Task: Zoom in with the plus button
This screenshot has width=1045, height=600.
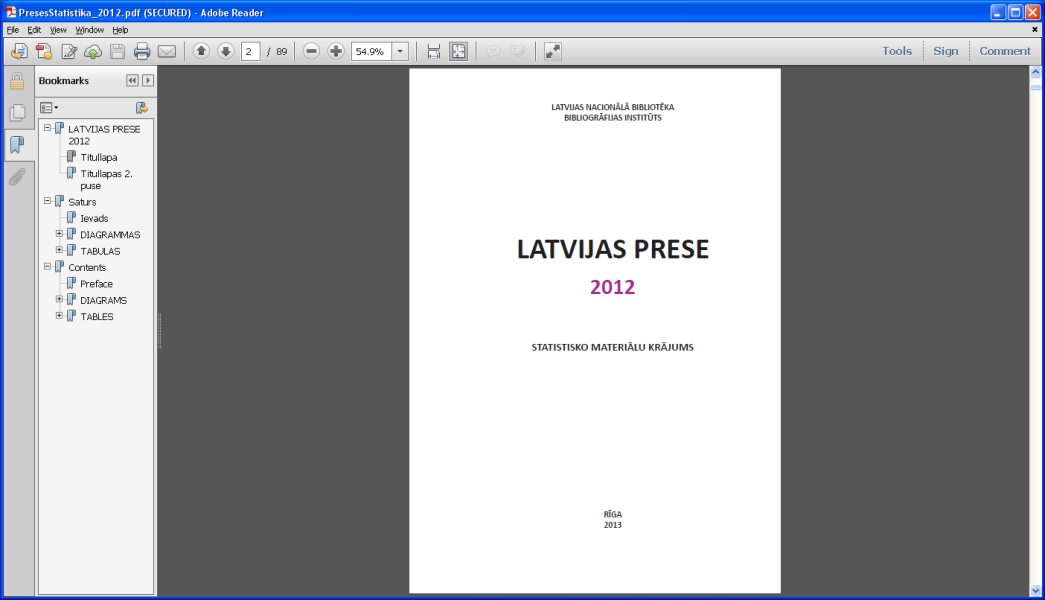Action: point(336,51)
